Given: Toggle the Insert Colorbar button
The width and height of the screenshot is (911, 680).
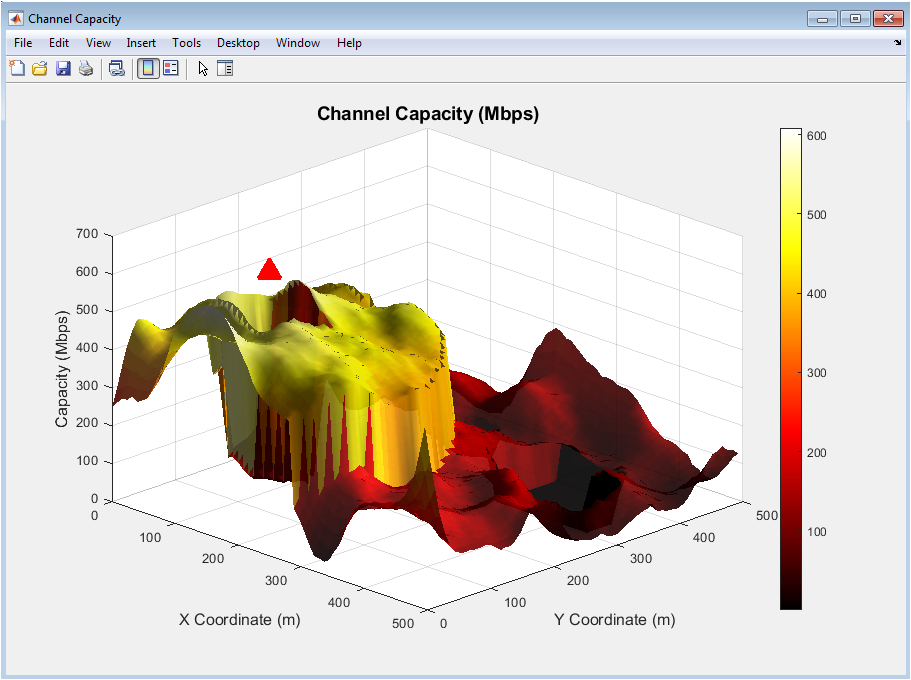Looking at the screenshot, I should [x=148, y=68].
